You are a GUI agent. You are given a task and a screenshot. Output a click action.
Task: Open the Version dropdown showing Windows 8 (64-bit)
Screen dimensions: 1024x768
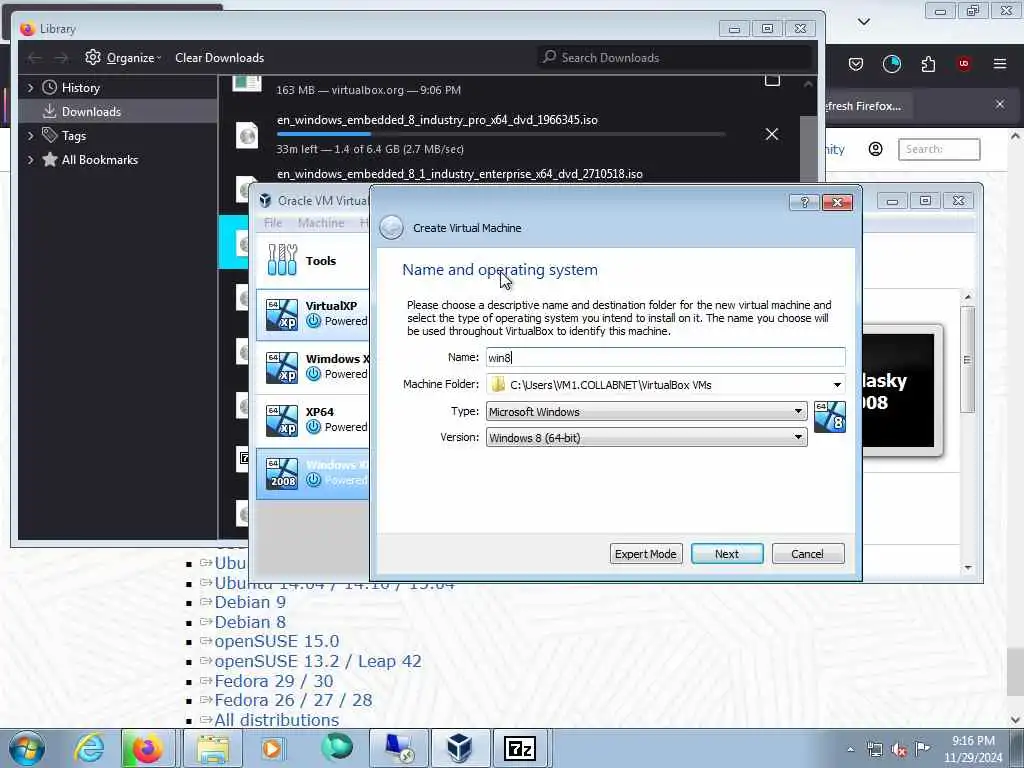point(647,438)
